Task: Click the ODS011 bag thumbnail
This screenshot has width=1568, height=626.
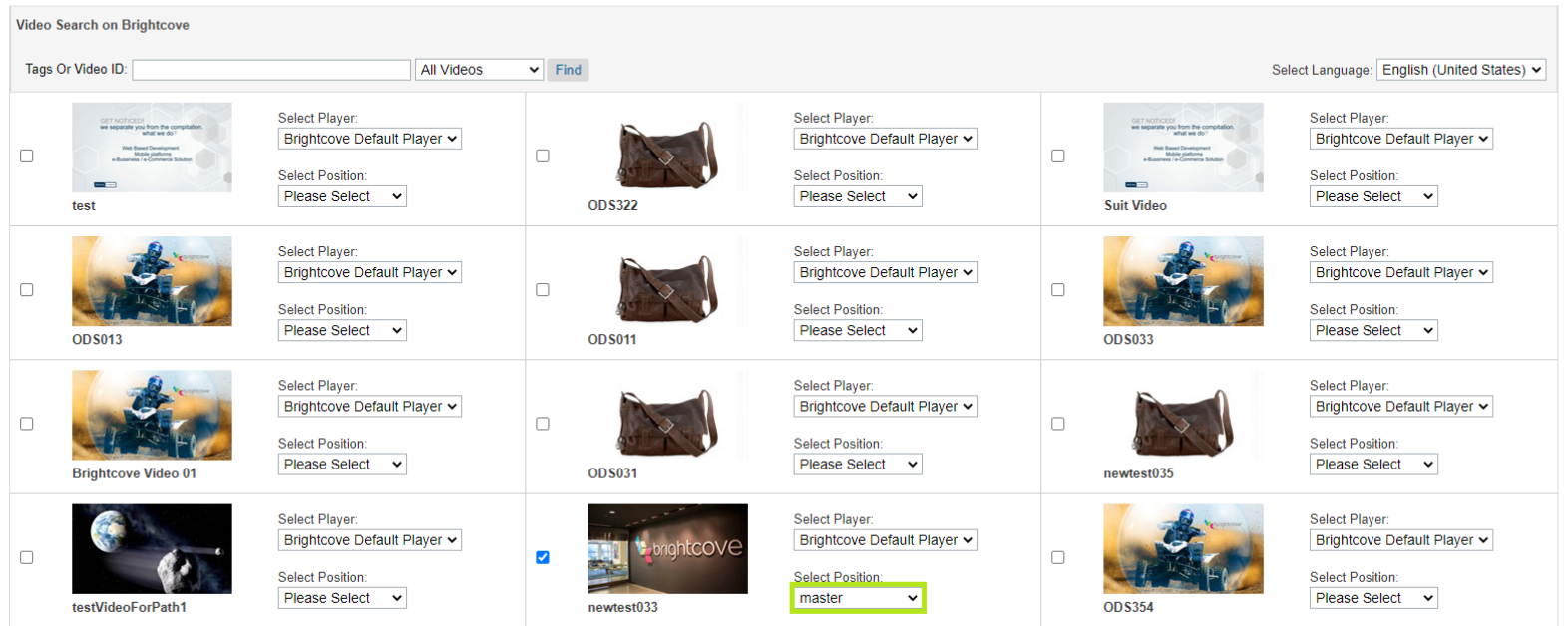Action: coord(667,281)
